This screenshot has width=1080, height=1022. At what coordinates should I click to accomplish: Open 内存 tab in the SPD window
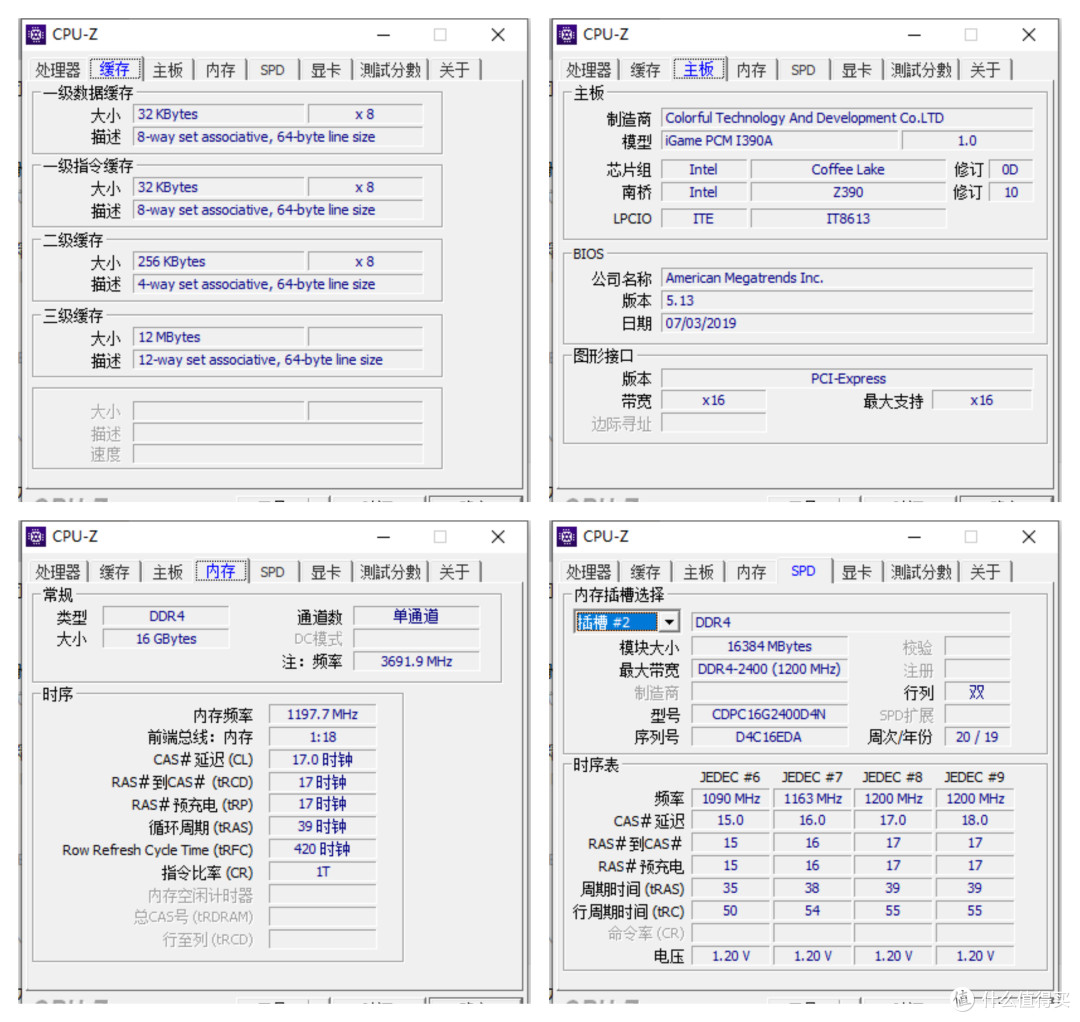[x=751, y=572]
